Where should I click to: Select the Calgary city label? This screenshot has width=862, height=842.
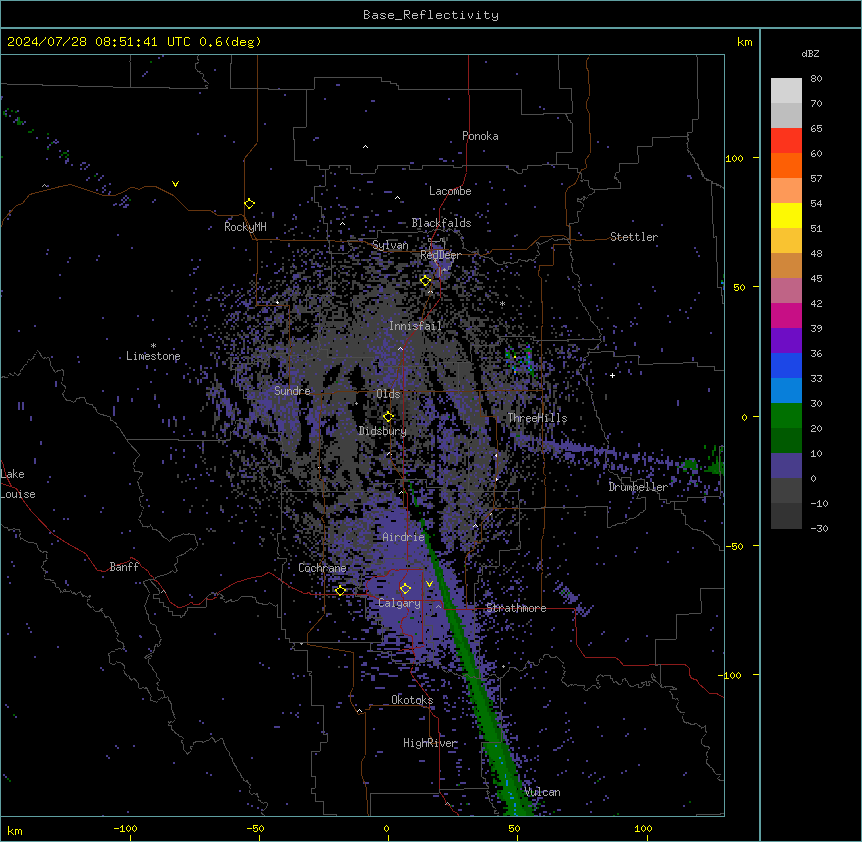tap(399, 603)
